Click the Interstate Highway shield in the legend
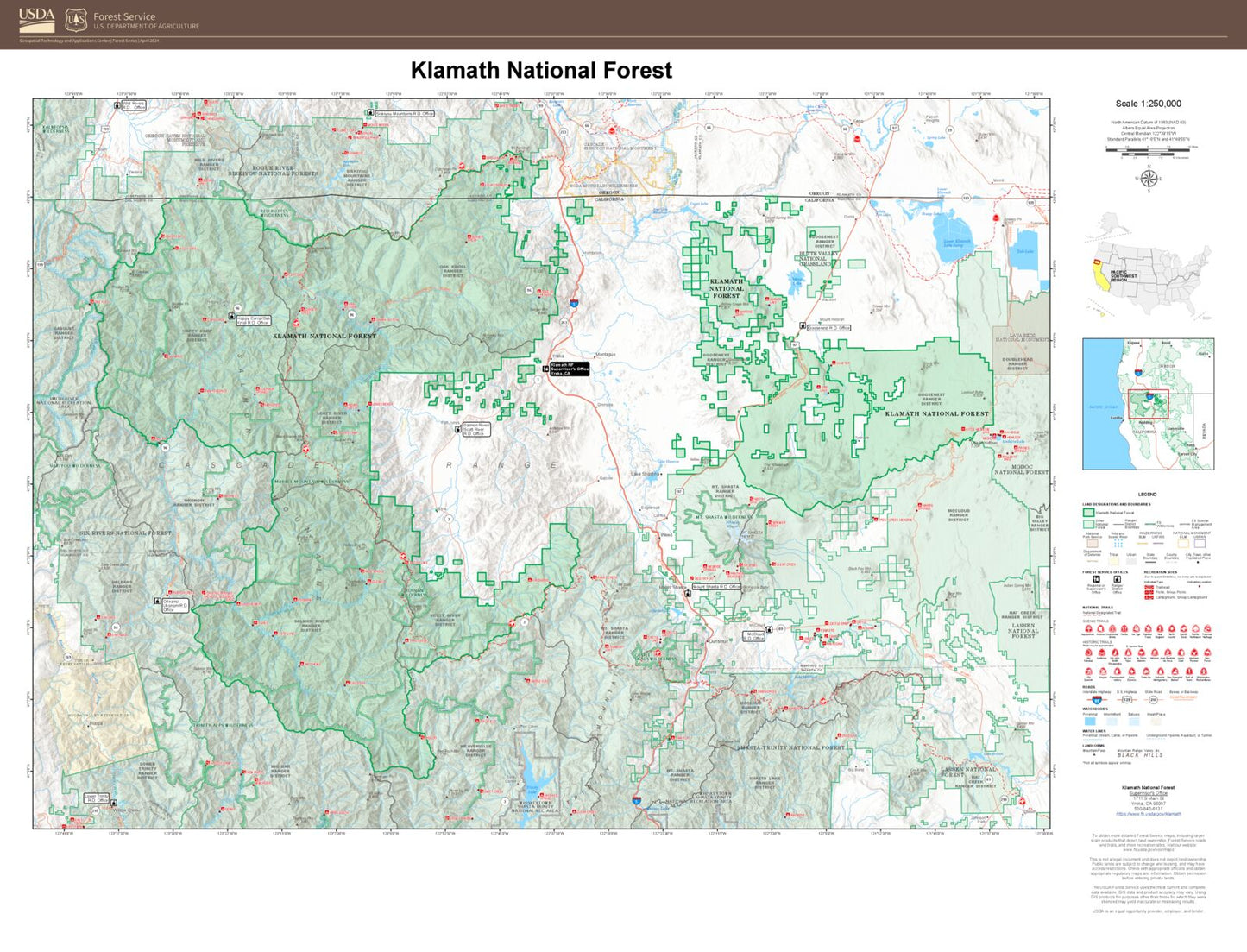 click(1097, 699)
